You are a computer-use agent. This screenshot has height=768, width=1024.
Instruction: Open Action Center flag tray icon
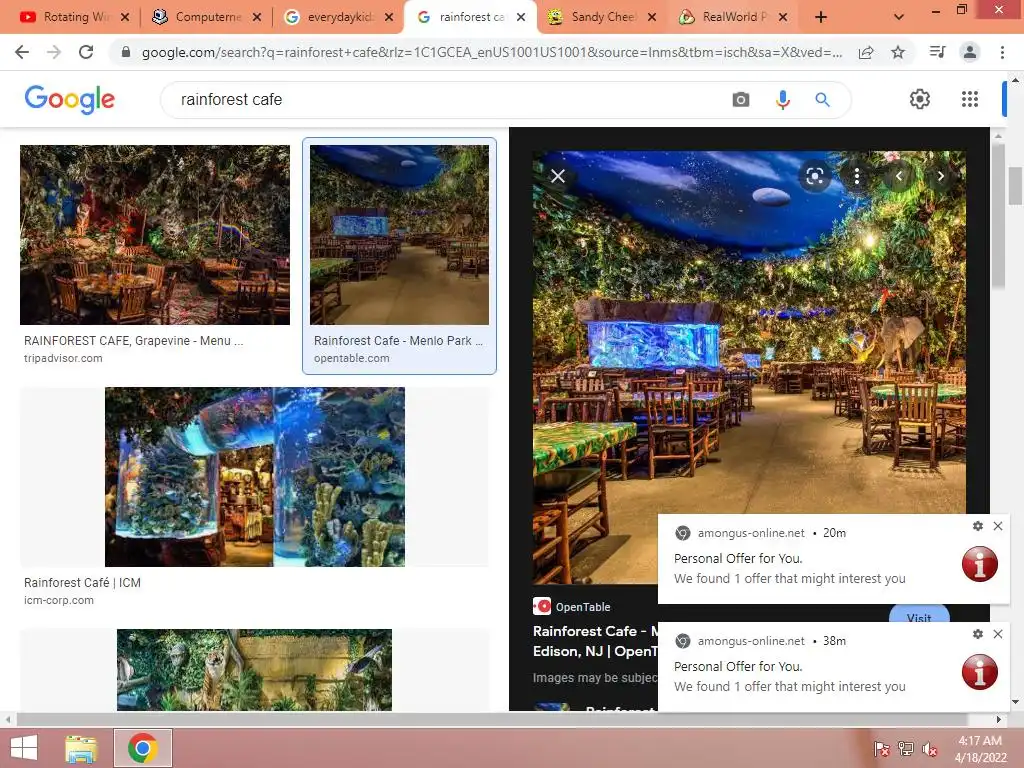882,749
